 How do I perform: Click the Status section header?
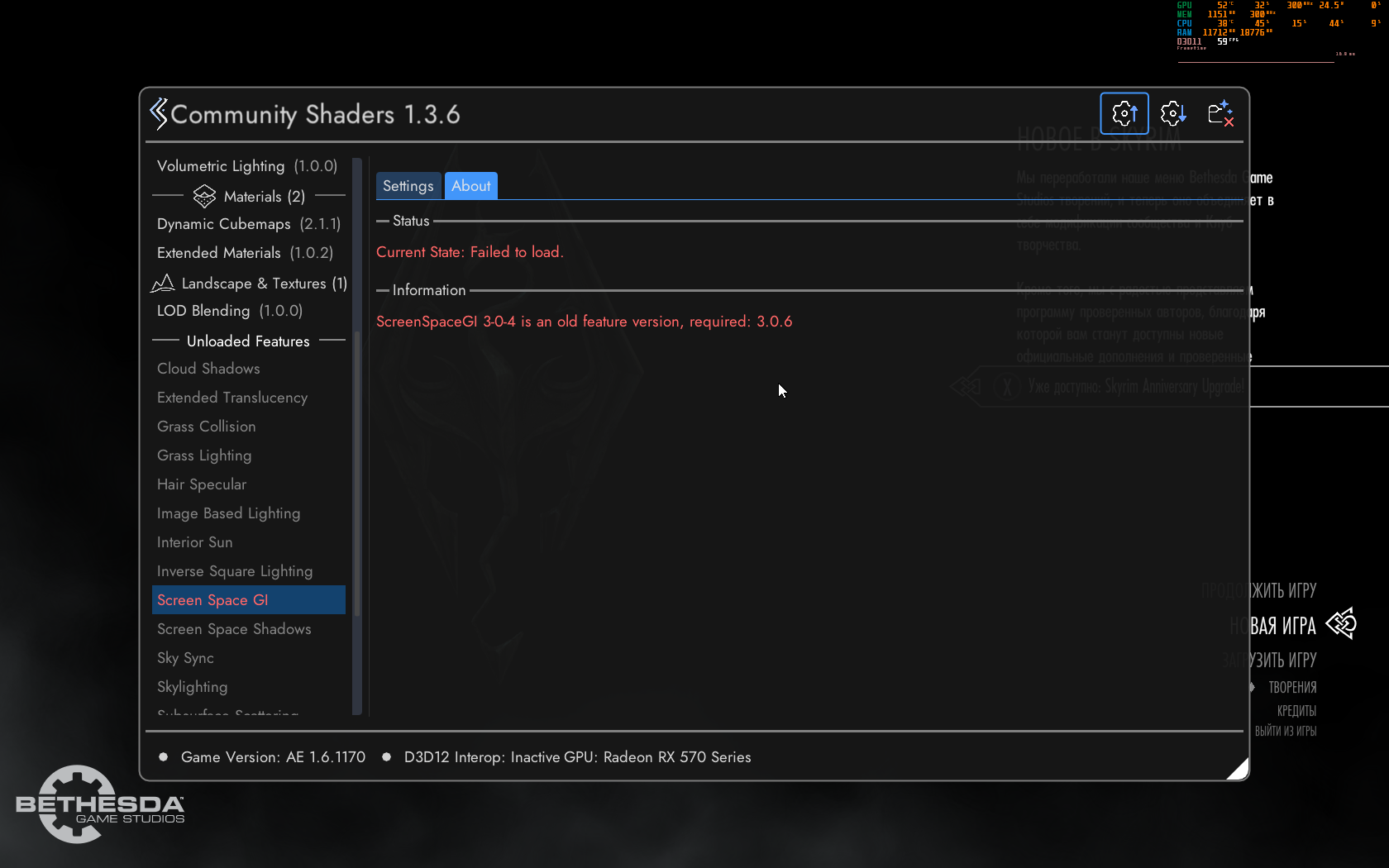411,221
